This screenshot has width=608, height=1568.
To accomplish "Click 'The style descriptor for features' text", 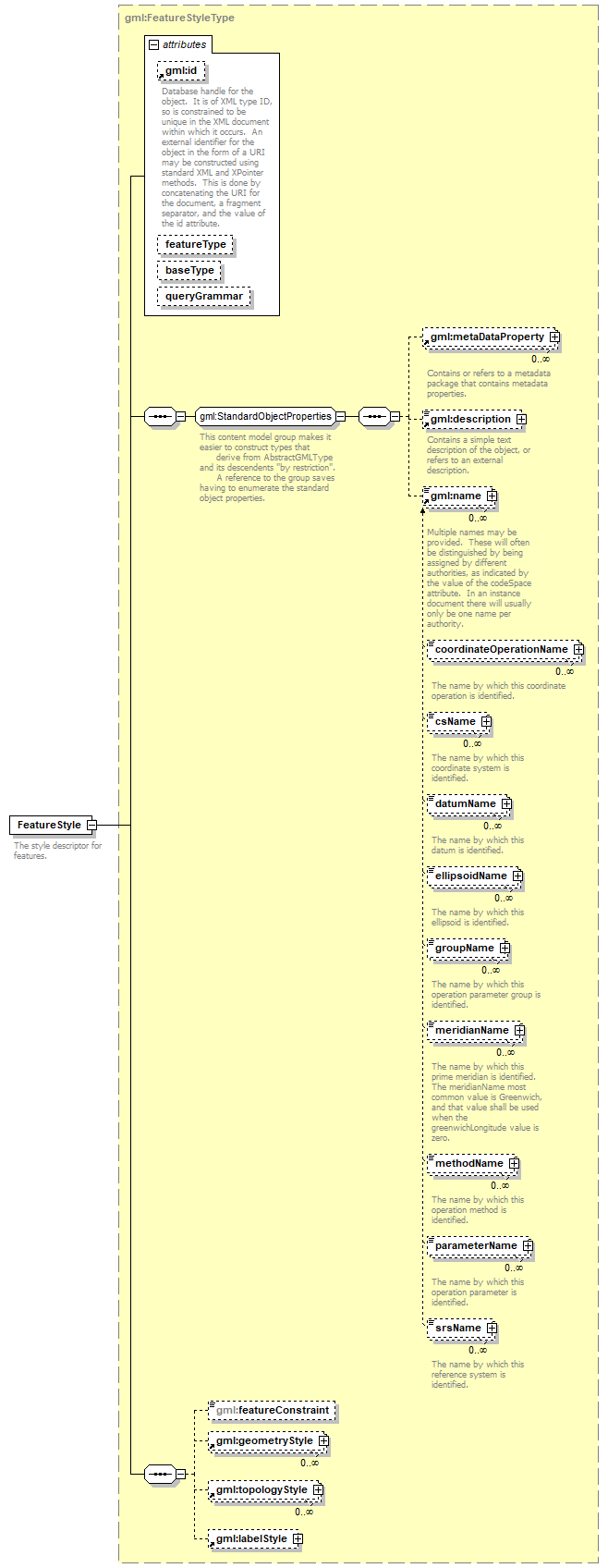I will pos(57,851).
